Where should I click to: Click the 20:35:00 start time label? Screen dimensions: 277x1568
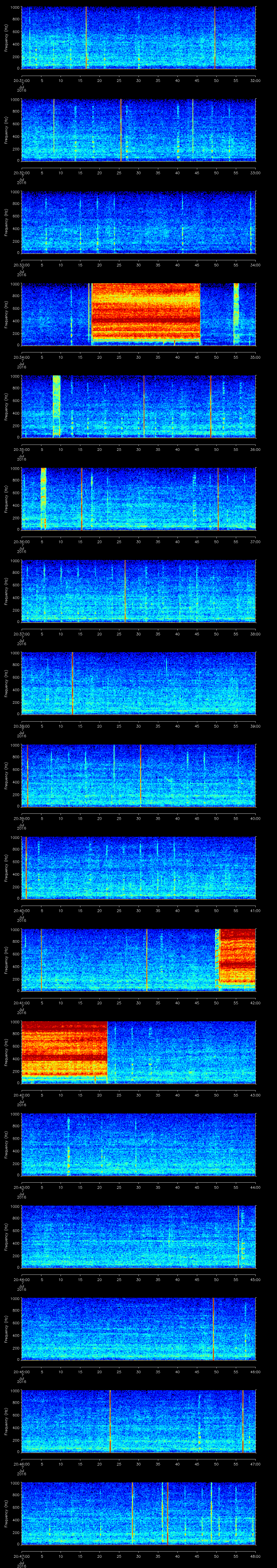click(21, 449)
